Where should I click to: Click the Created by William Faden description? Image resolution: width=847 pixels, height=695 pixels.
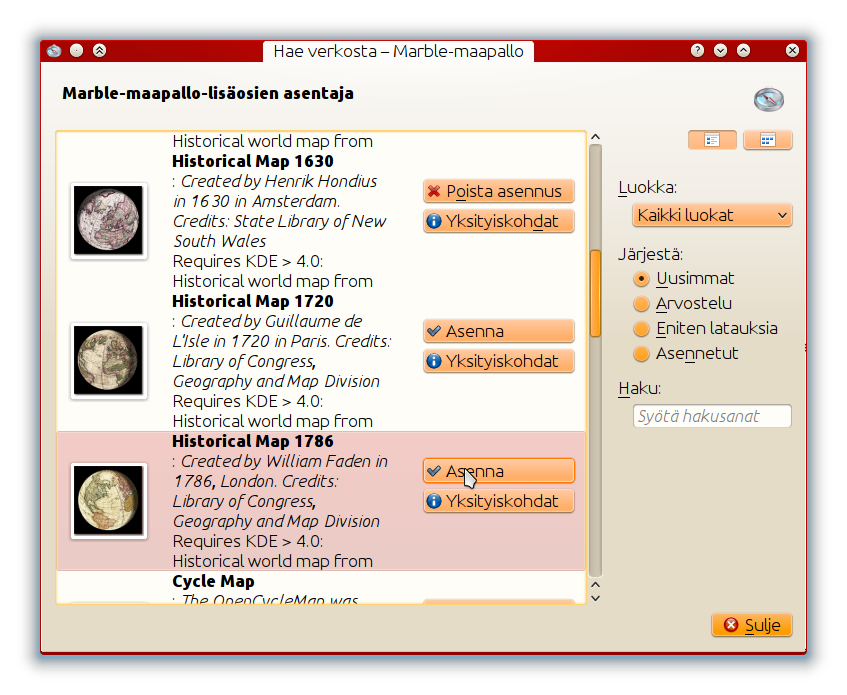pyautogui.click(x=280, y=491)
